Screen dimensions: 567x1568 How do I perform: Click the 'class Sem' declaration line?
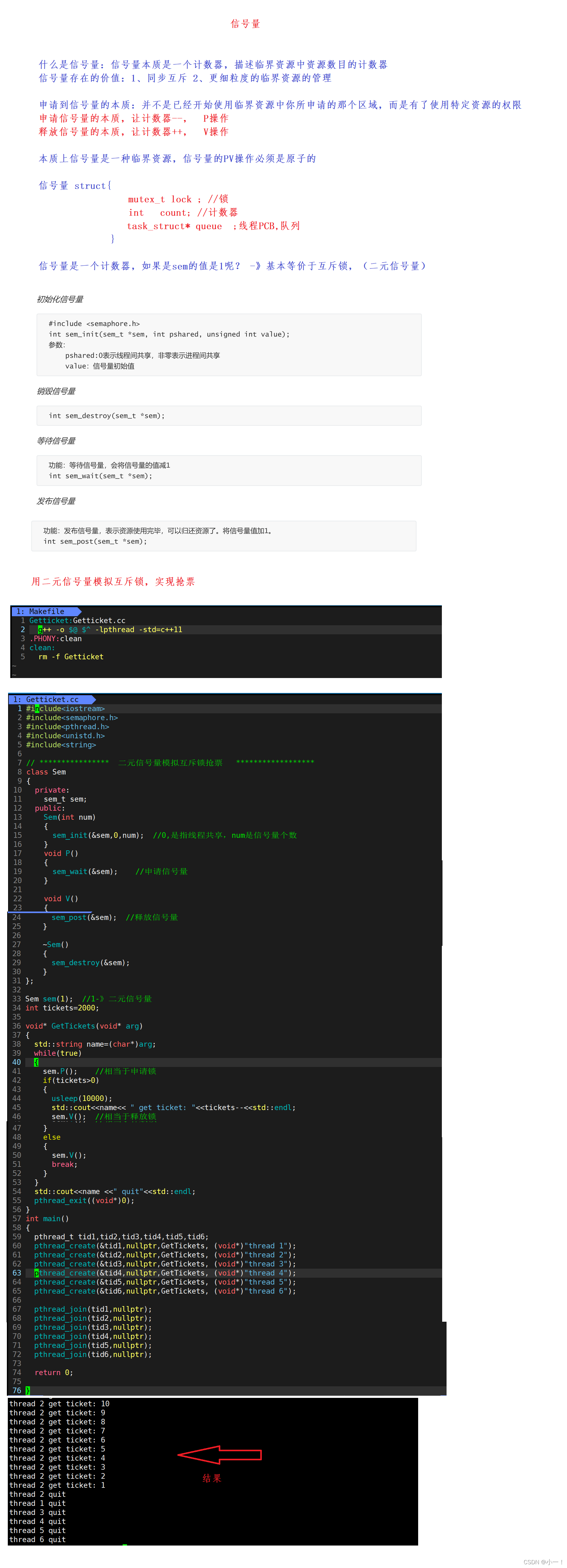pos(46,772)
